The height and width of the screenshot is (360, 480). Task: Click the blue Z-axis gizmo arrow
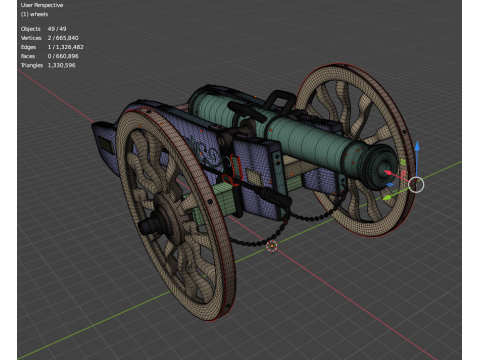(417, 148)
